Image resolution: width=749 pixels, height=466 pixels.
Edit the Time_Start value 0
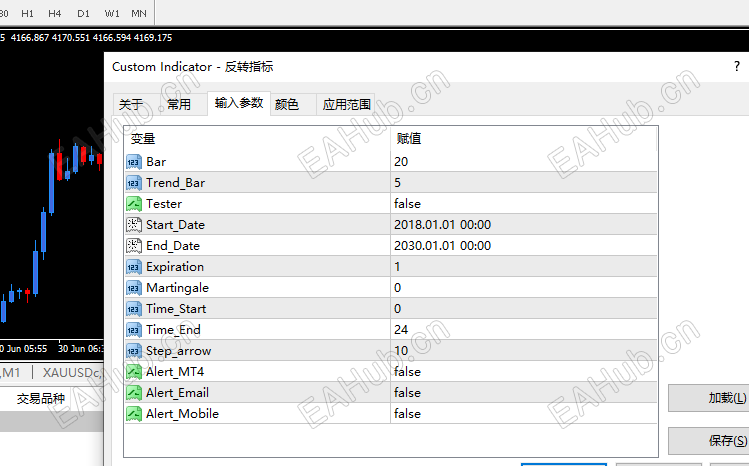click(524, 309)
